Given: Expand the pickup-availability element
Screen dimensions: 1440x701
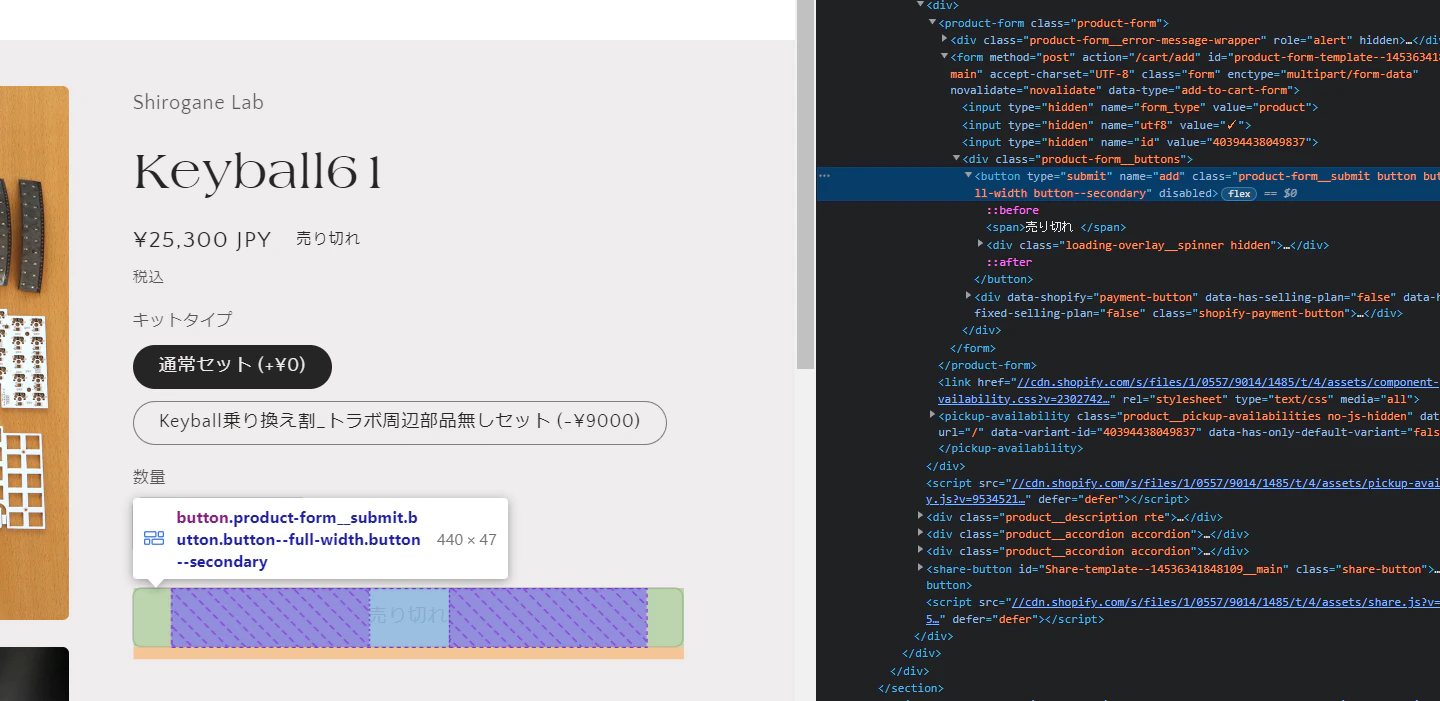Looking at the screenshot, I should pos(932,415).
